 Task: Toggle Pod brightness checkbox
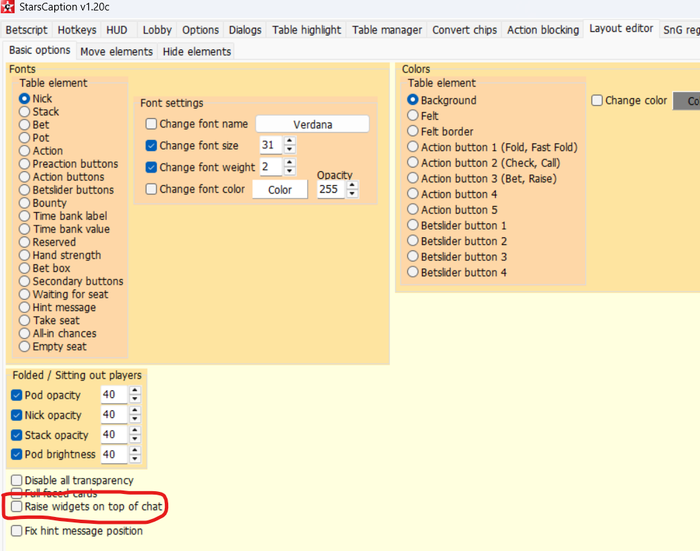pos(17,455)
